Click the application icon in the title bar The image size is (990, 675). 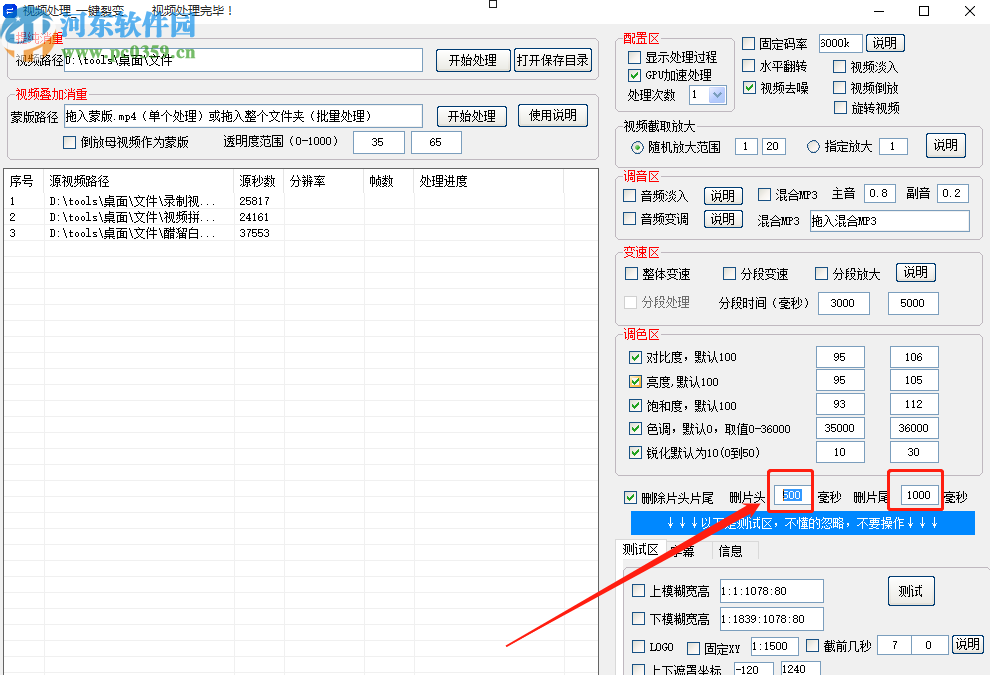coord(10,9)
